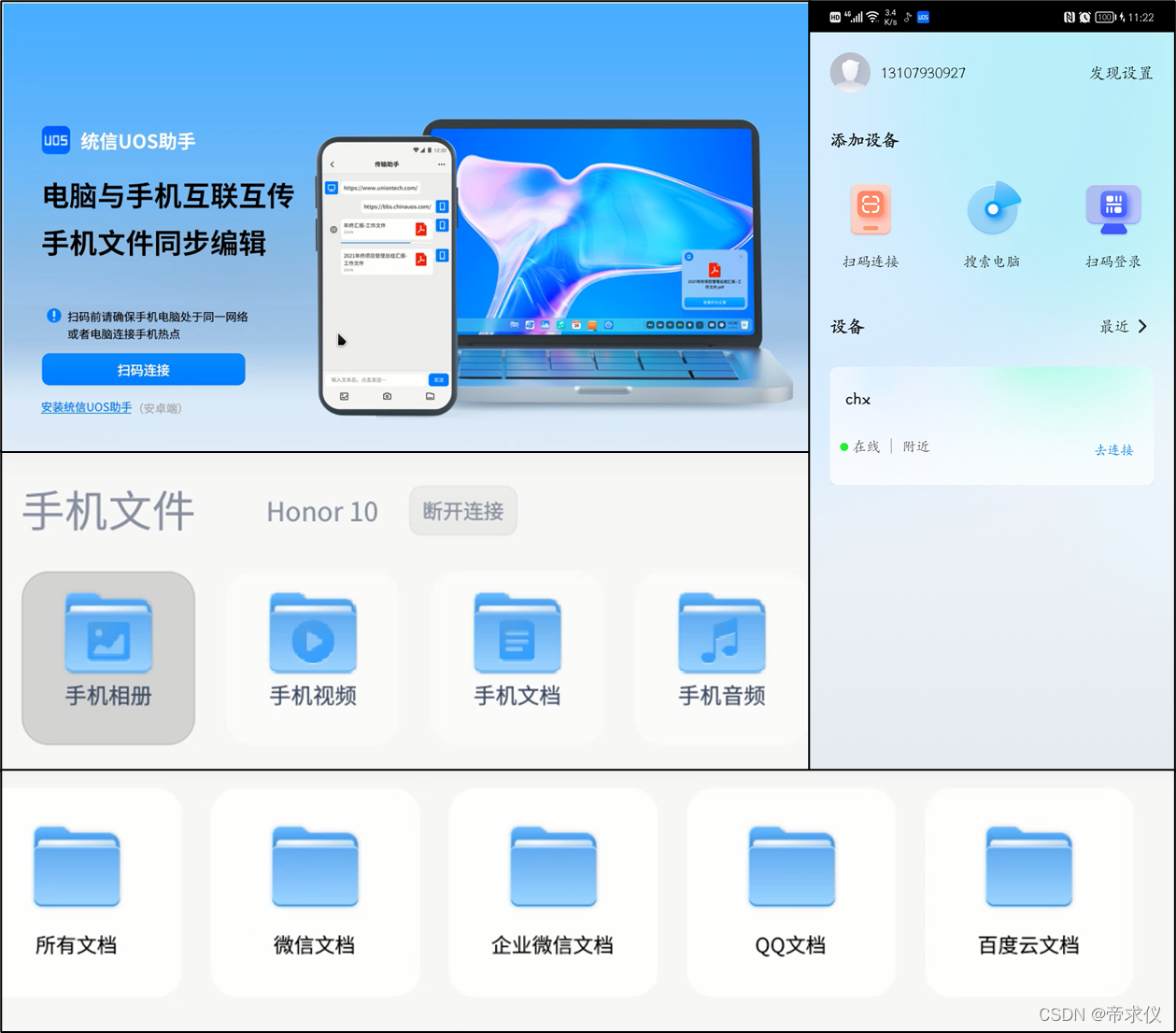
Task: Click the blue warning info icon
Action: 53,316
